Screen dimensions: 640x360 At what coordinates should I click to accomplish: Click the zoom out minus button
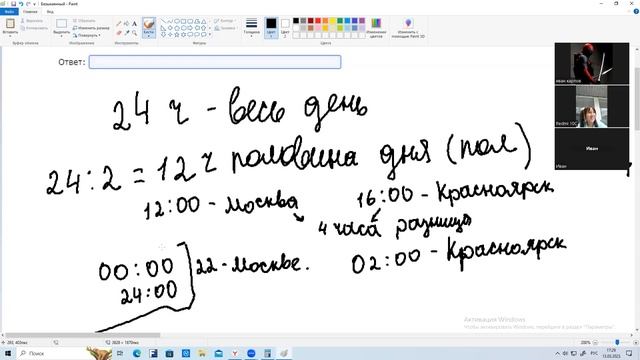click(x=596, y=342)
